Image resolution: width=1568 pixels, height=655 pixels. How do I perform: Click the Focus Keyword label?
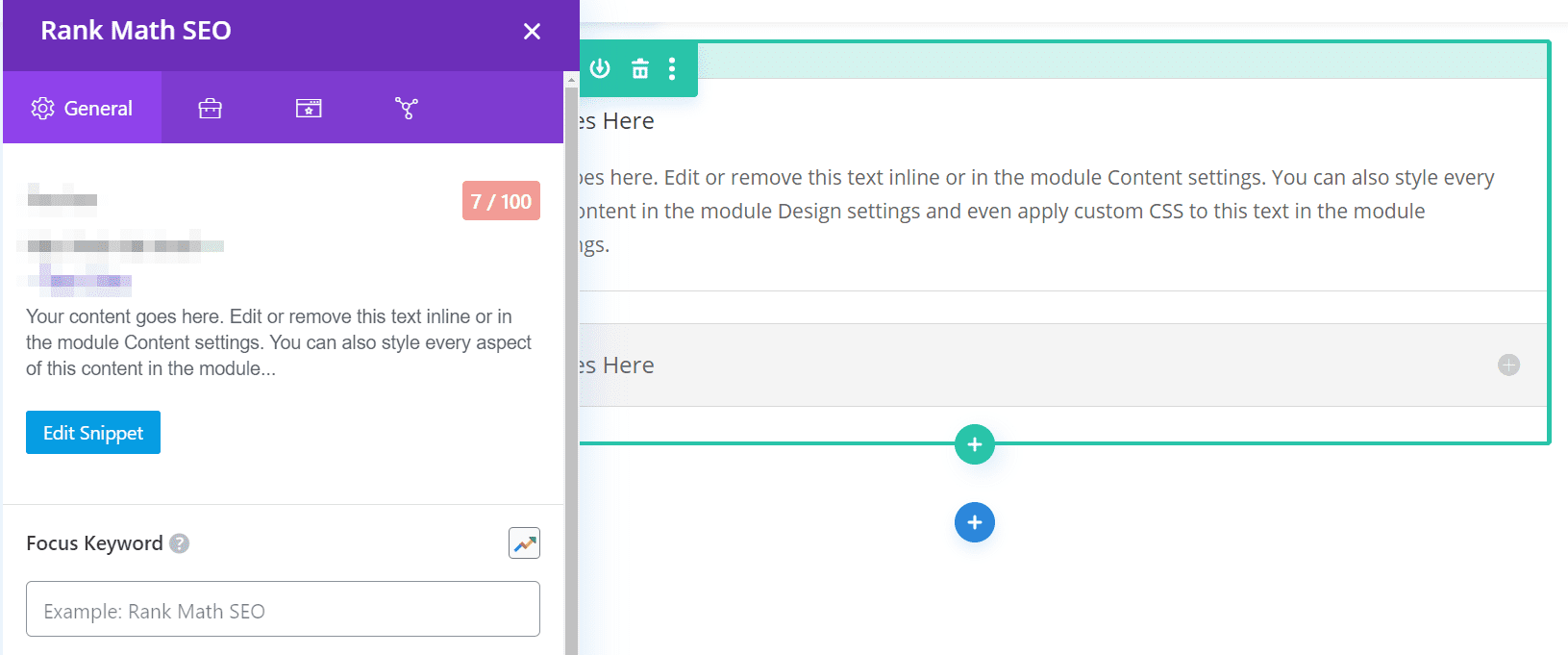[x=94, y=543]
